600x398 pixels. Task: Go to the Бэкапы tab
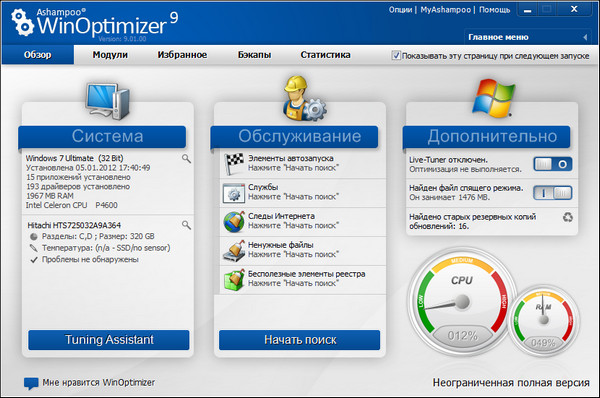pos(254,55)
